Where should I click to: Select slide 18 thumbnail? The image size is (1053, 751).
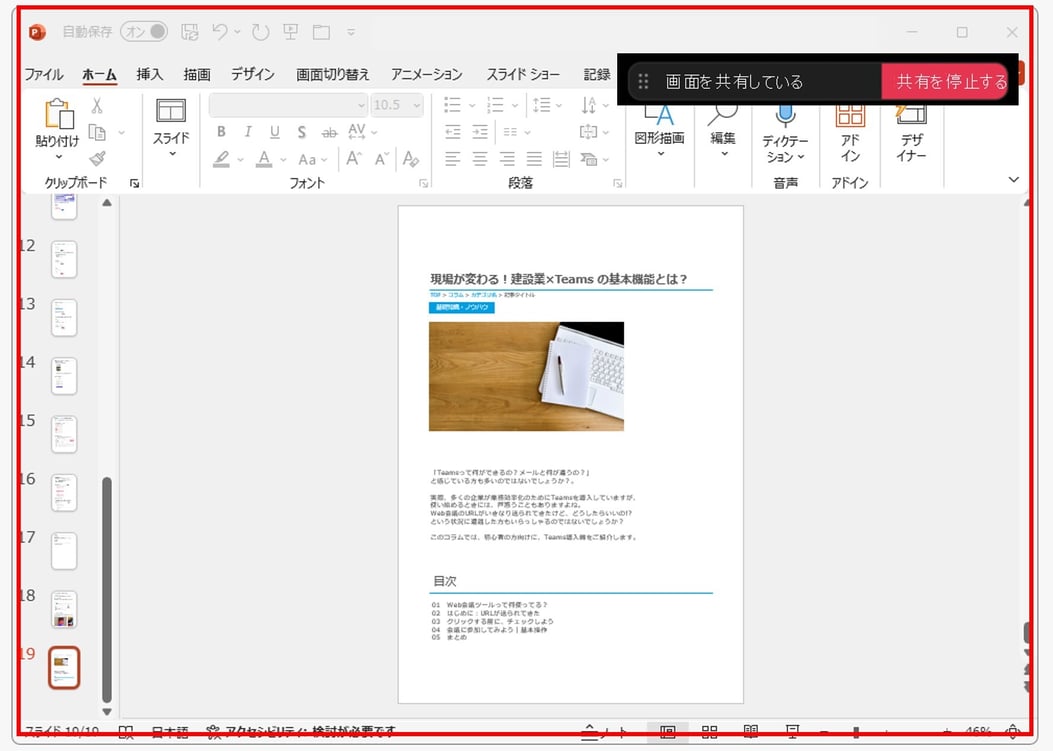pyautogui.click(x=64, y=609)
